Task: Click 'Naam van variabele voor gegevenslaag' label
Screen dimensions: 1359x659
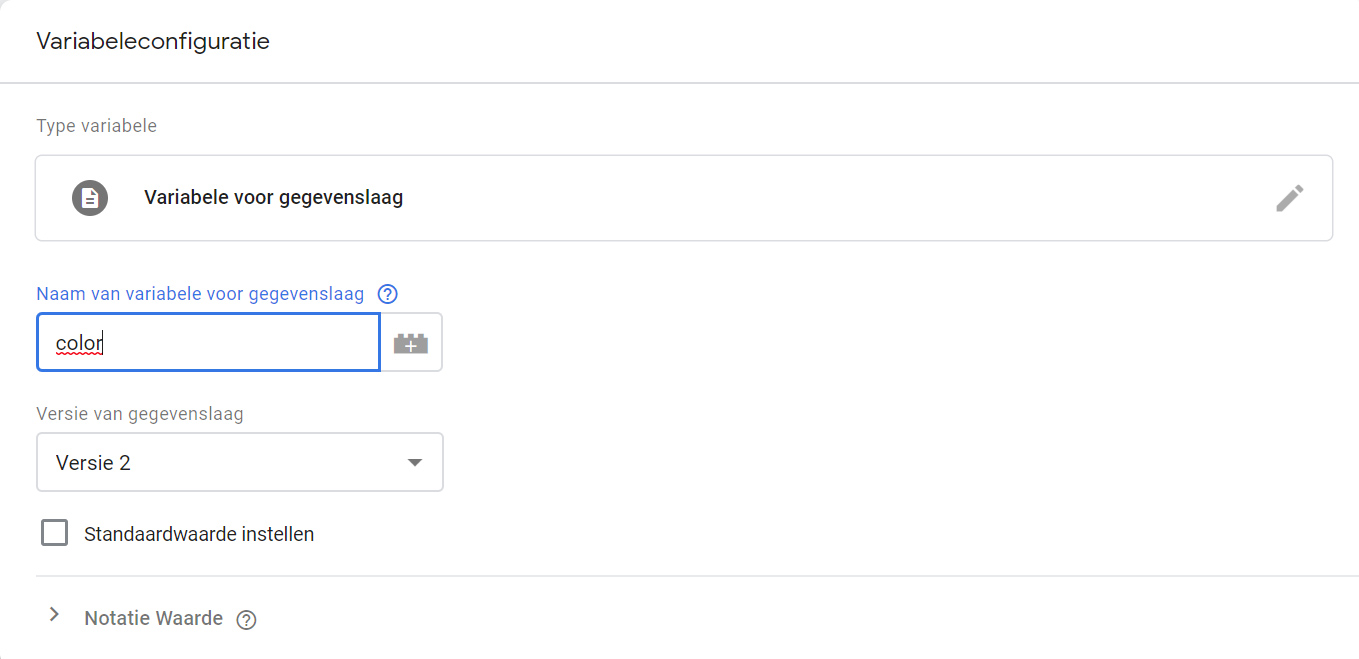Action: coord(200,294)
